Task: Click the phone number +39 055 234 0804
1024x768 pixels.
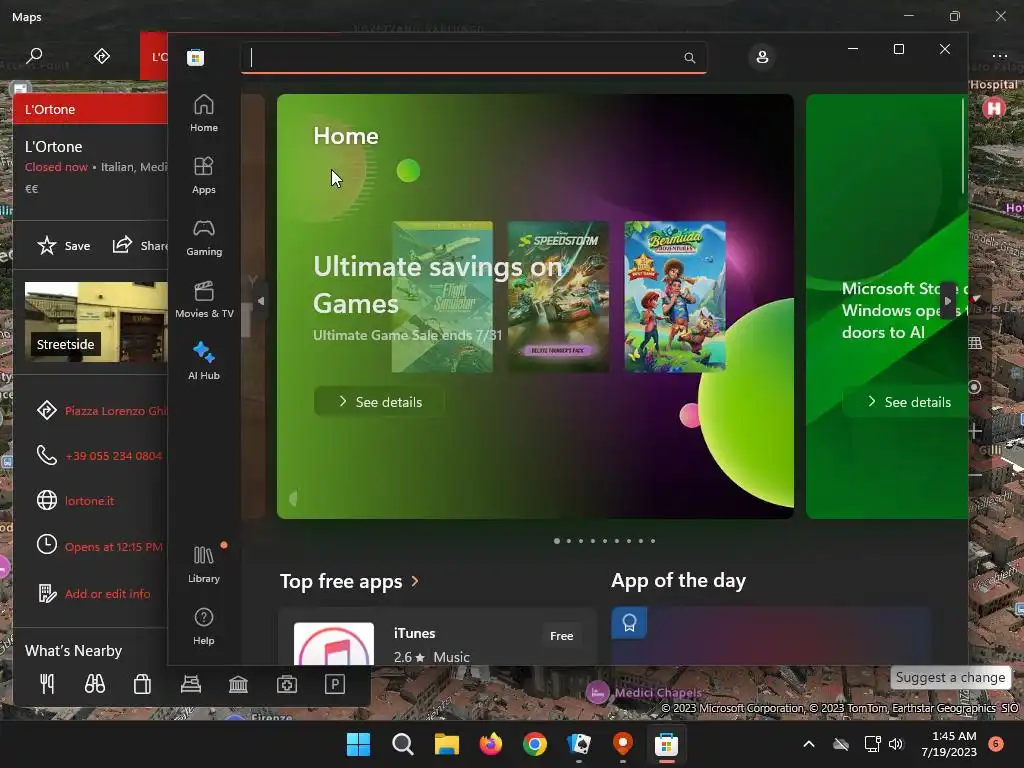Action: tap(114, 456)
